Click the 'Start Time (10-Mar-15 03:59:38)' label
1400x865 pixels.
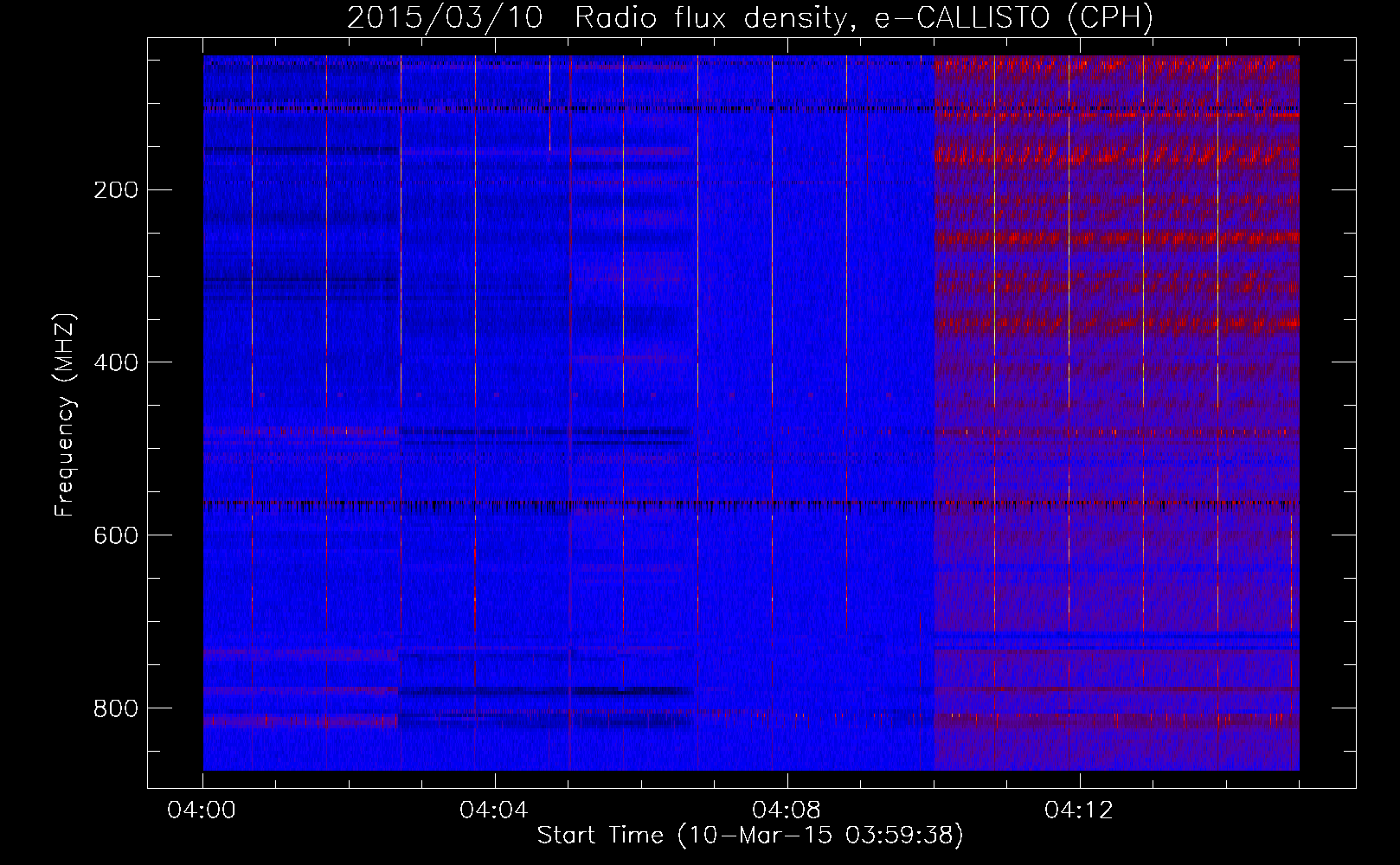click(750, 836)
